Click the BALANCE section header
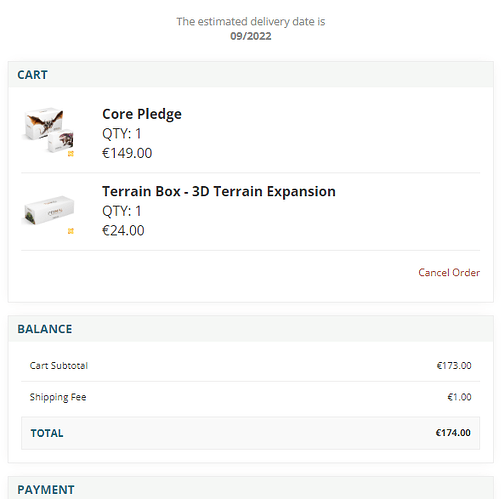Screen dimensions: 504x499 point(45,329)
